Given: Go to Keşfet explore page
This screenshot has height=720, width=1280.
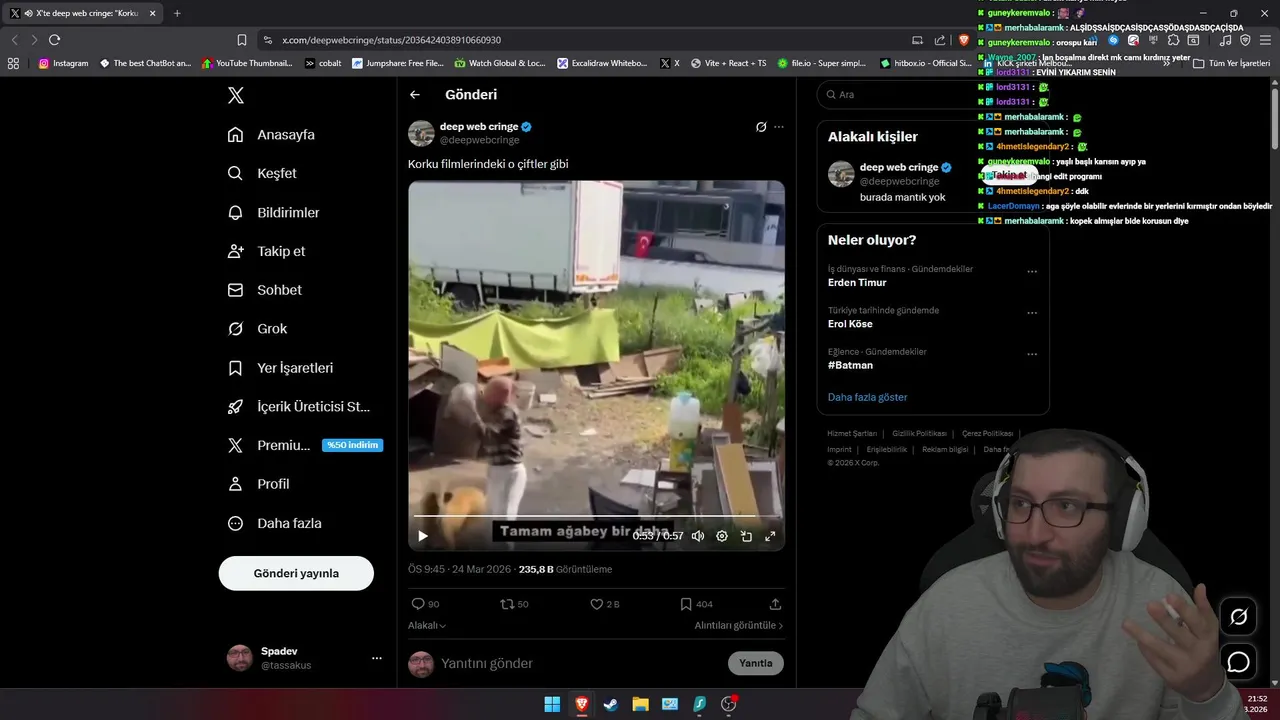Looking at the screenshot, I should pyautogui.click(x=262, y=173).
